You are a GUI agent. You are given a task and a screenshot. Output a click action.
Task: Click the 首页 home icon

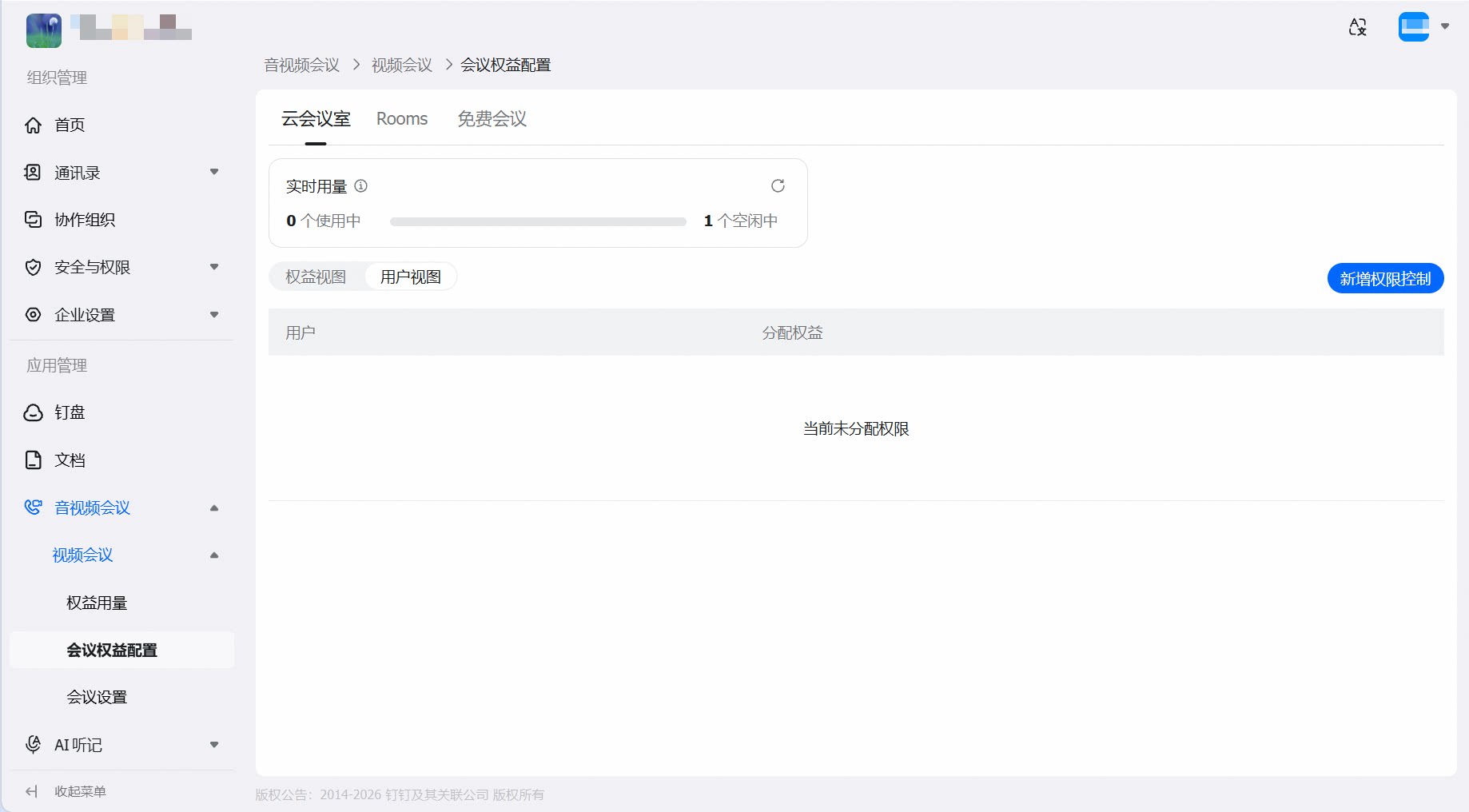click(33, 125)
